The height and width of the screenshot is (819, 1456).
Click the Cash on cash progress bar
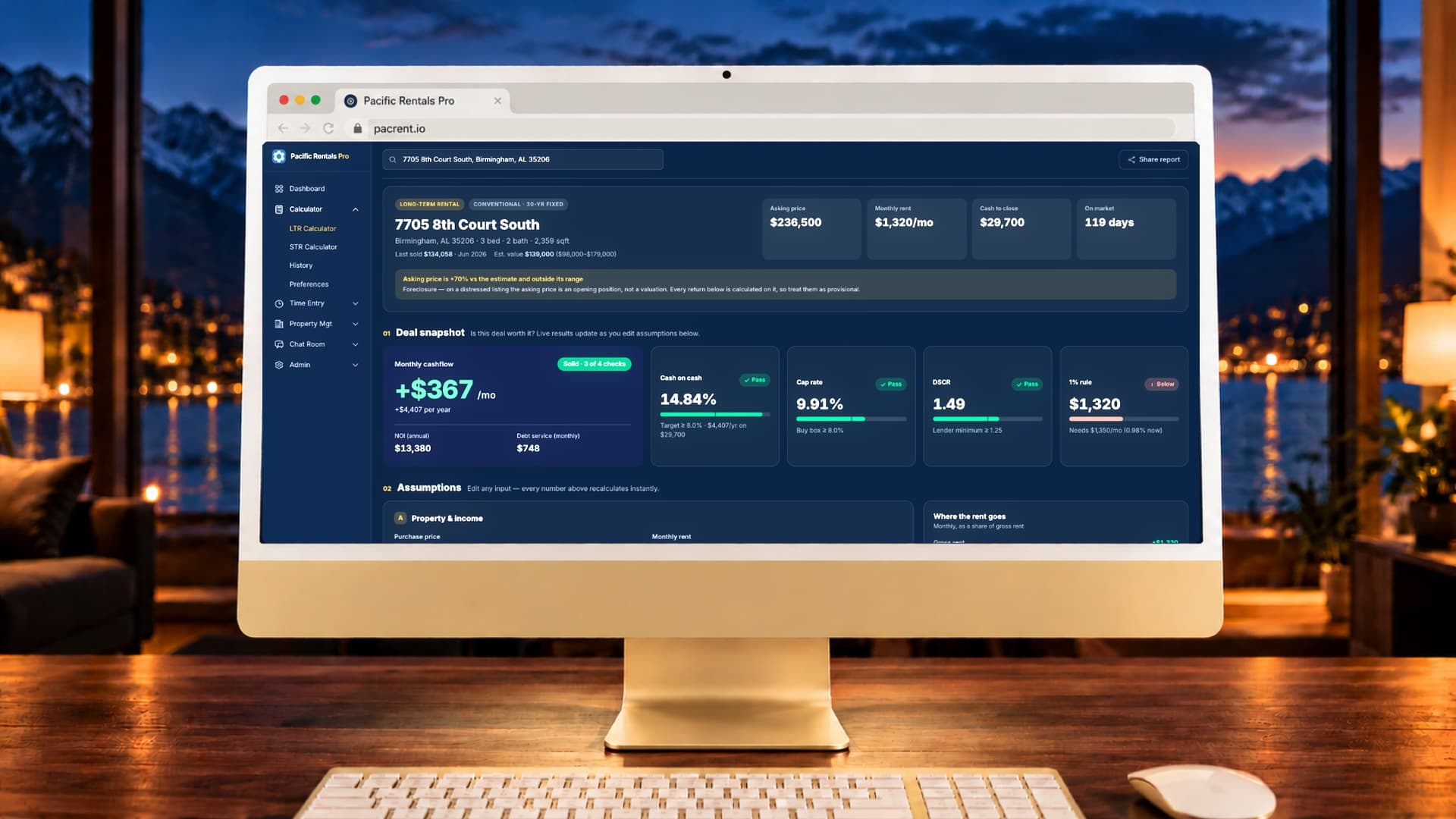[x=715, y=414]
